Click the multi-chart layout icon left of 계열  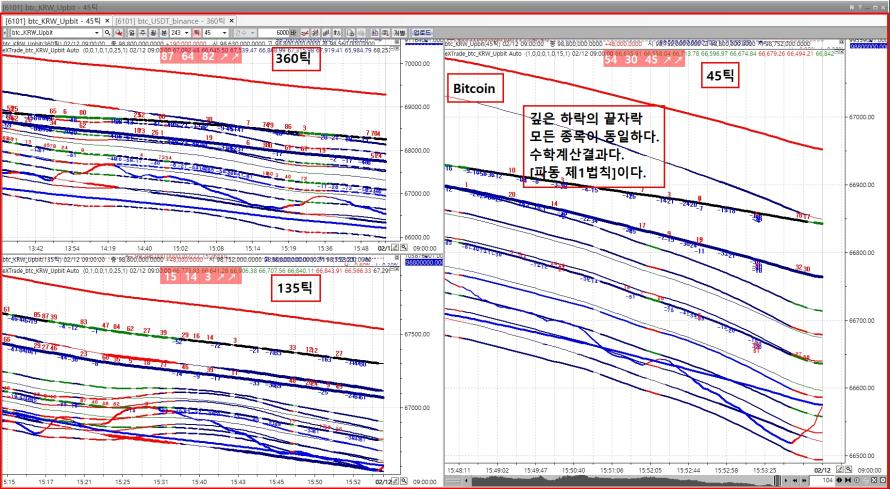(384, 33)
